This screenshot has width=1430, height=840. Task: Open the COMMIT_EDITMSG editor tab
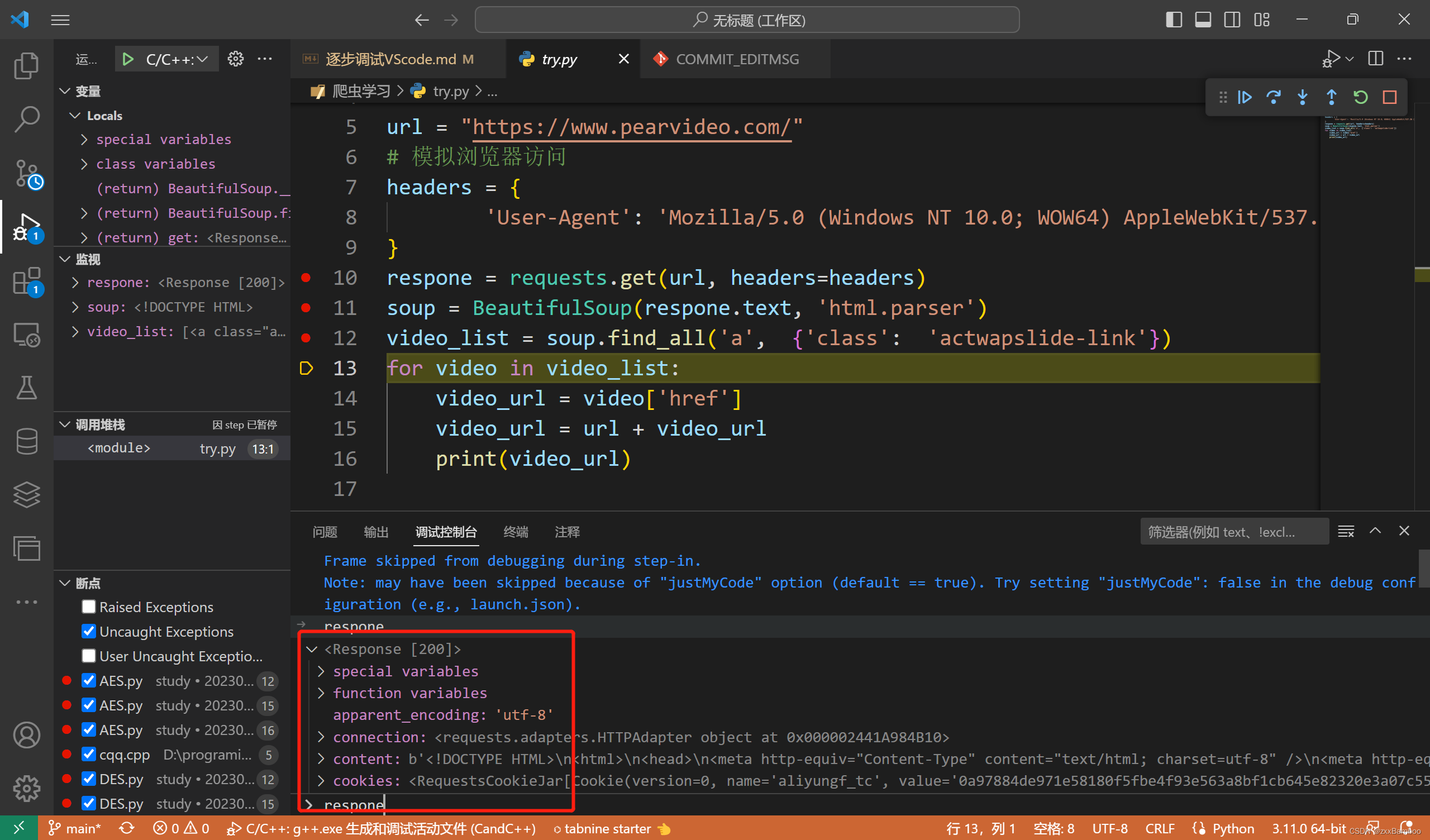tap(737, 59)
